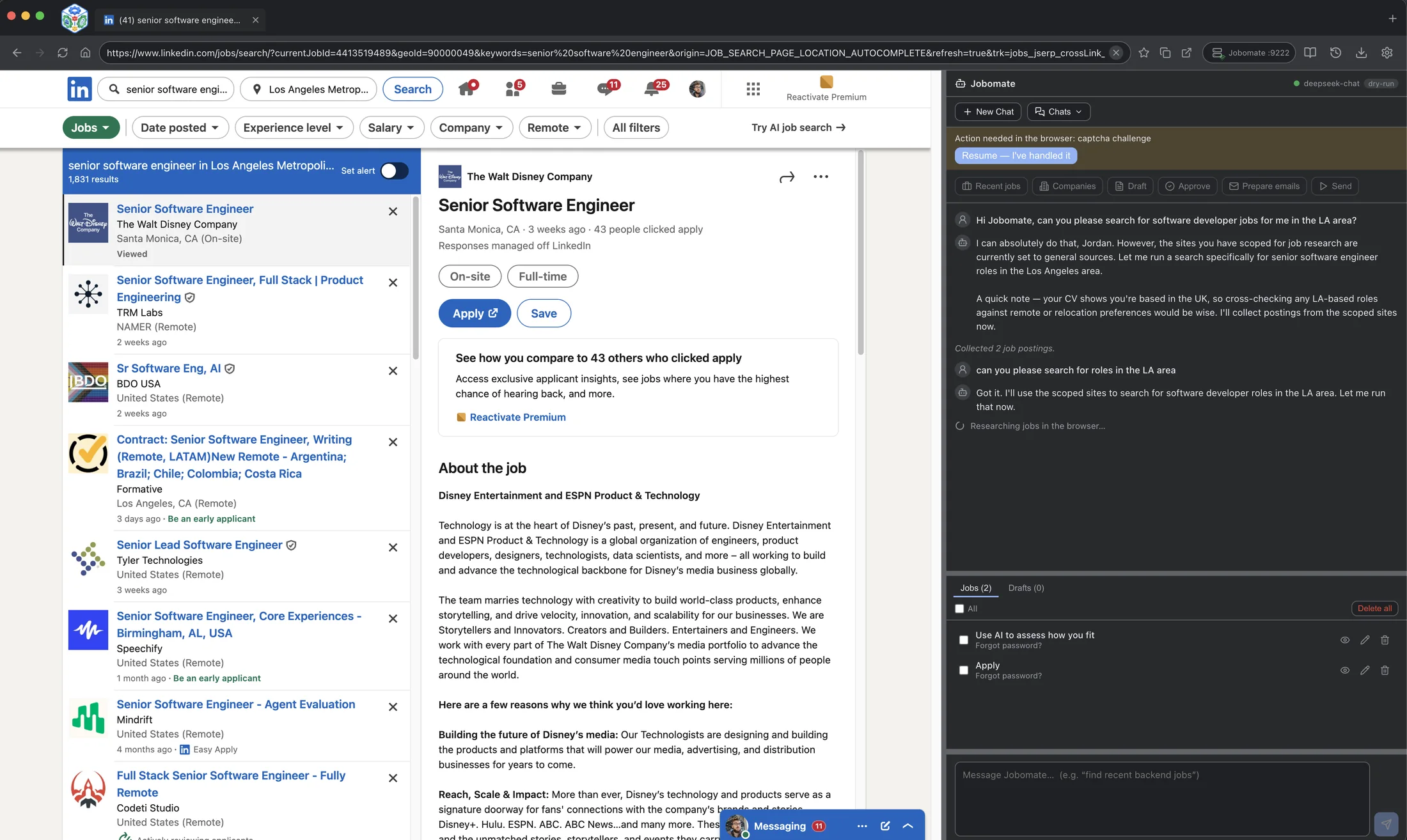Click the LinkedIn logo
The height and width of the screenshot is (840, 1407).
pyautogui.click(x=79, y=89)
